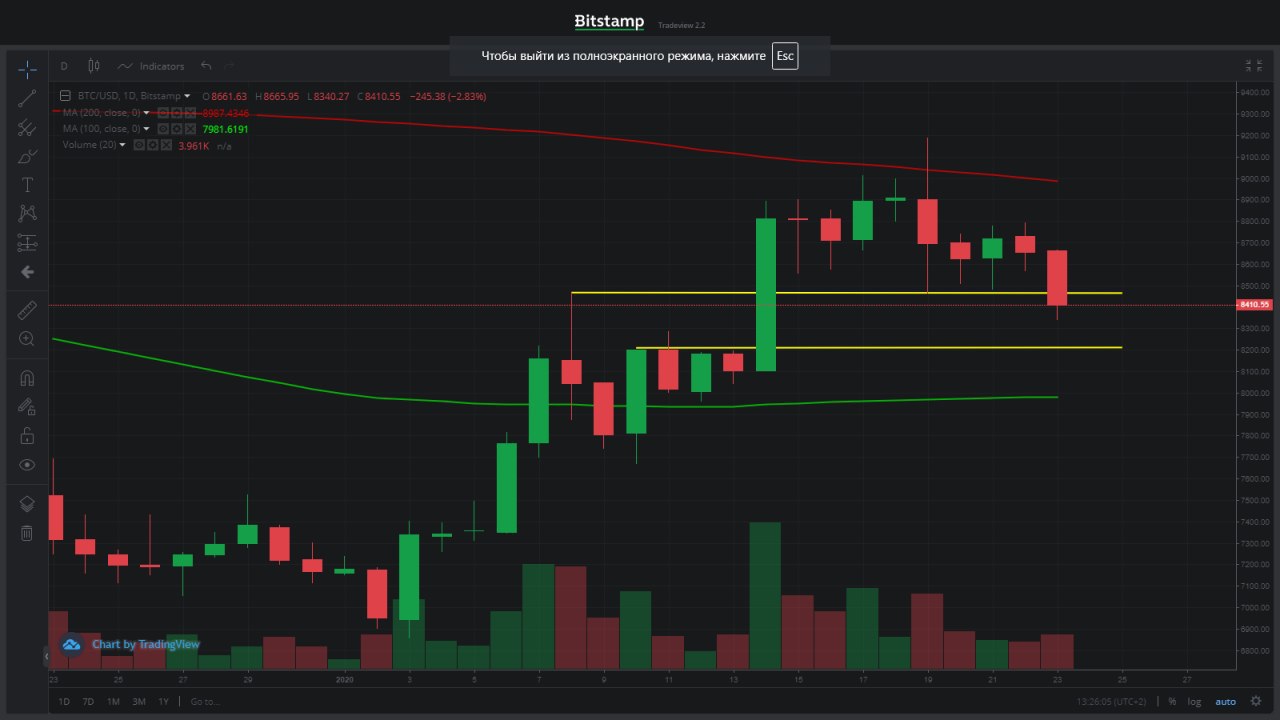Open the chart patterns tool
The height and width of the screenshot is (720, 1280).
[27, 213]
